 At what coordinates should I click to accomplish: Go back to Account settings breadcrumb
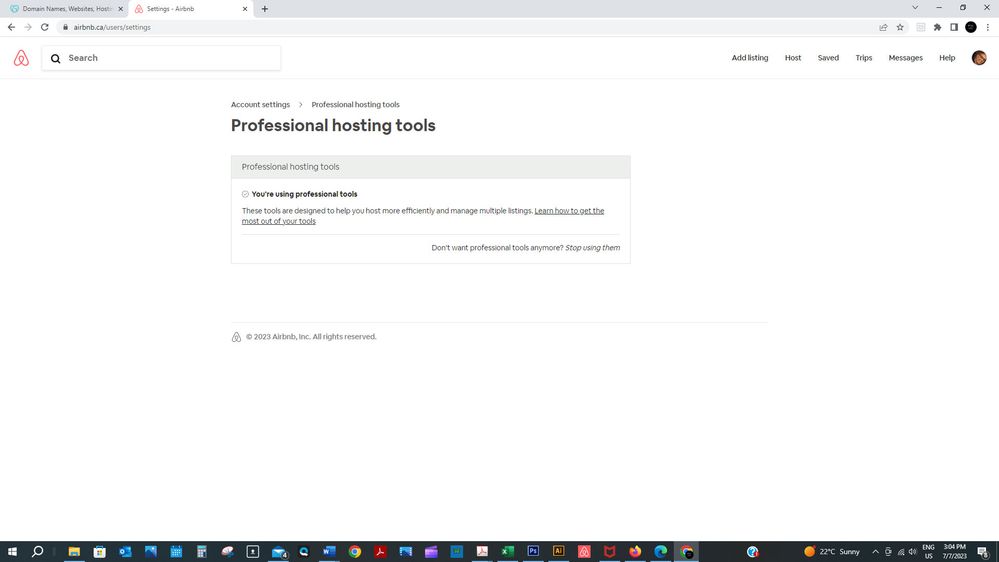[260, 105]
